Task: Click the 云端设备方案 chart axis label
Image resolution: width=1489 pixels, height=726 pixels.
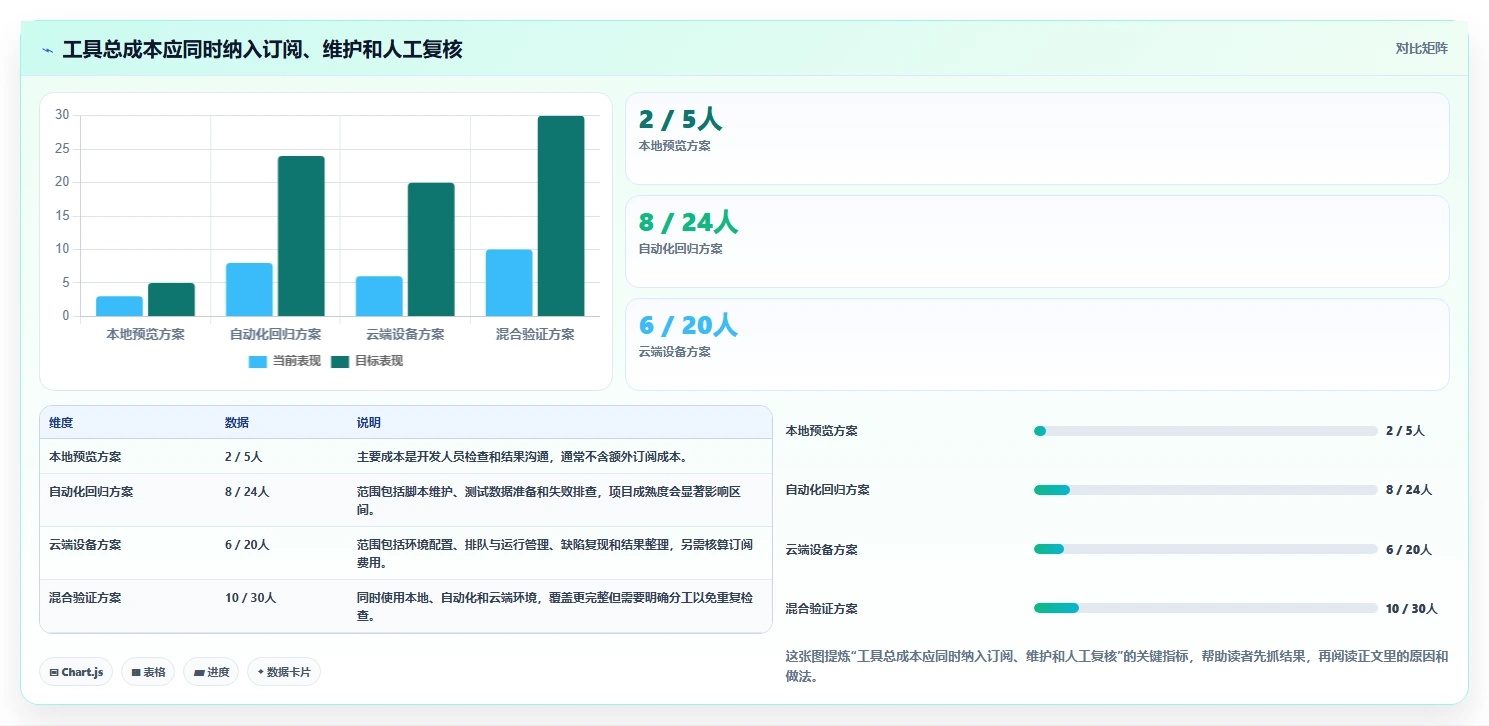Action: coord(405,334)
